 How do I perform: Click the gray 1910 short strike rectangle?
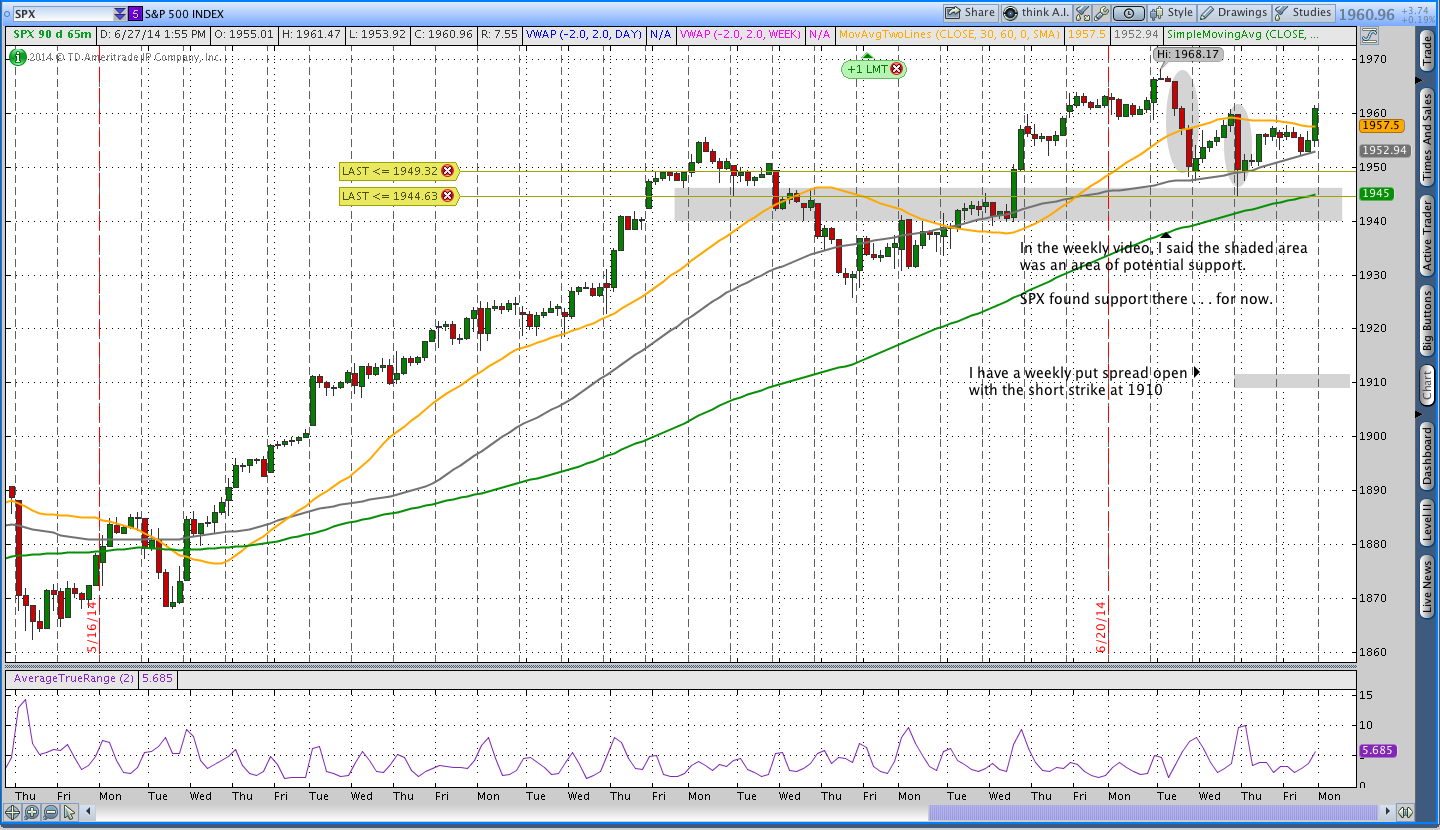[1292, 381]
